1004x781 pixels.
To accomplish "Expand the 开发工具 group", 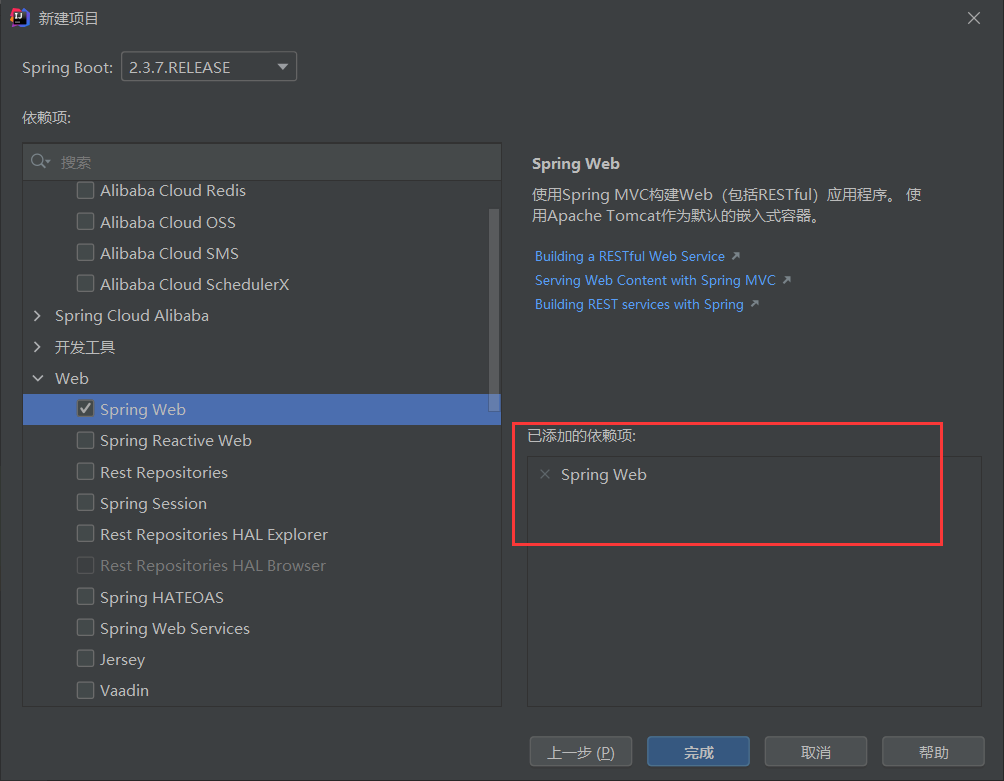I will [x=37, y=347].
